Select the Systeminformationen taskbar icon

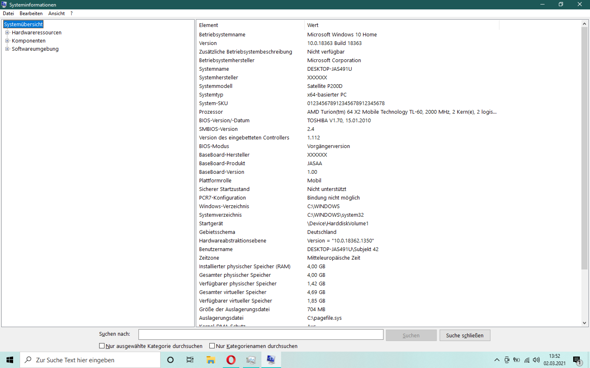point(271,360)
